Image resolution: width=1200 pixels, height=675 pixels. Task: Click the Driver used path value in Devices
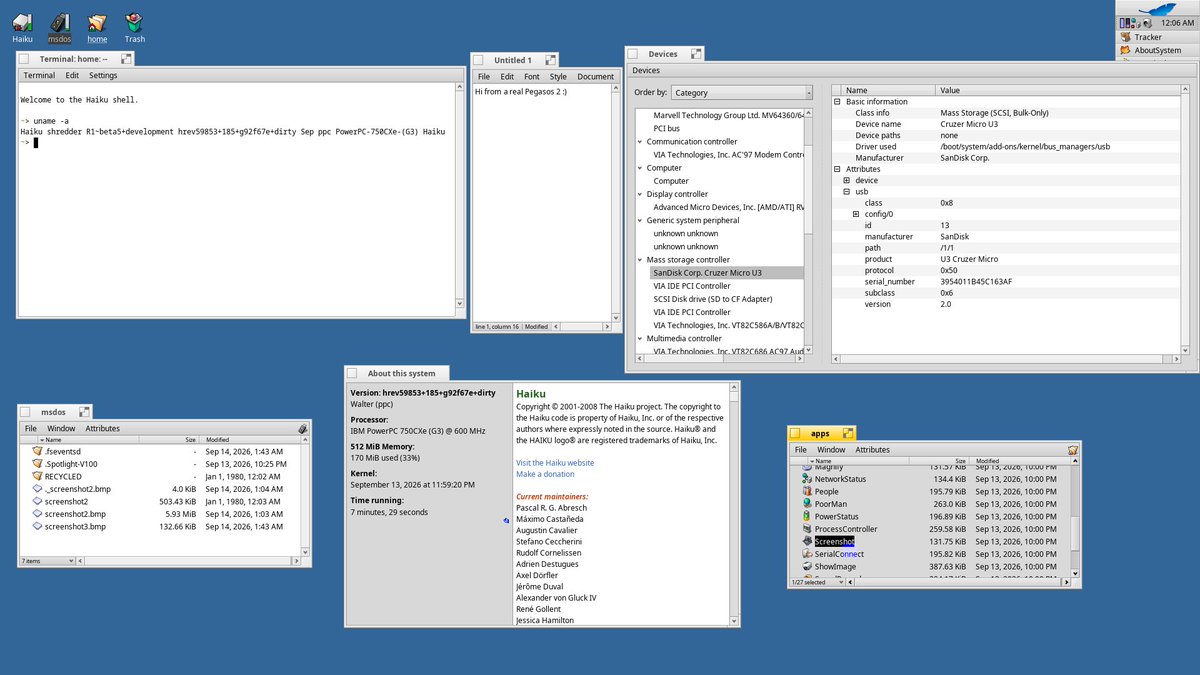1025,146
